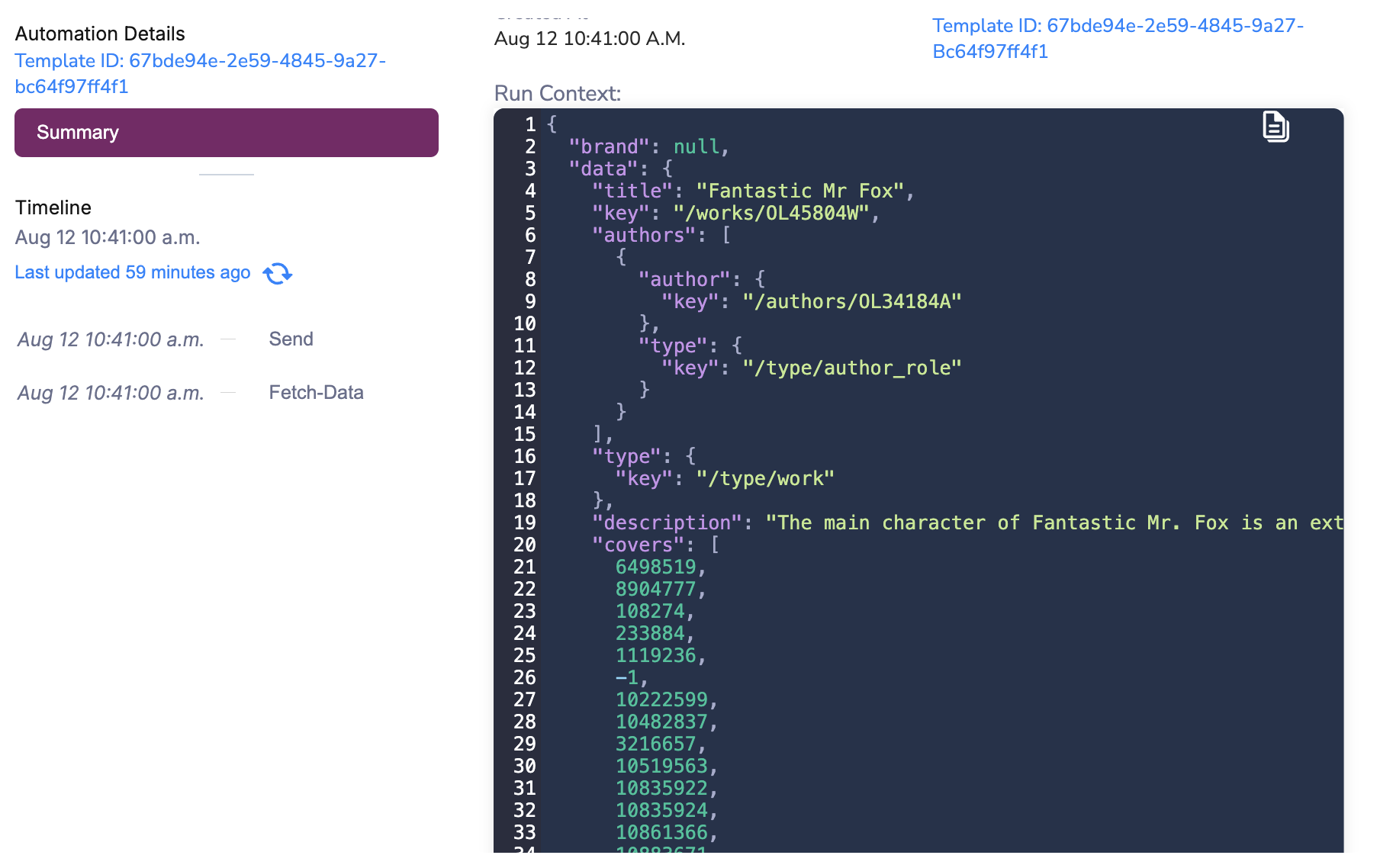Click the "brand": null line
The image size is (1393, 868).
[x=649, y=146]
